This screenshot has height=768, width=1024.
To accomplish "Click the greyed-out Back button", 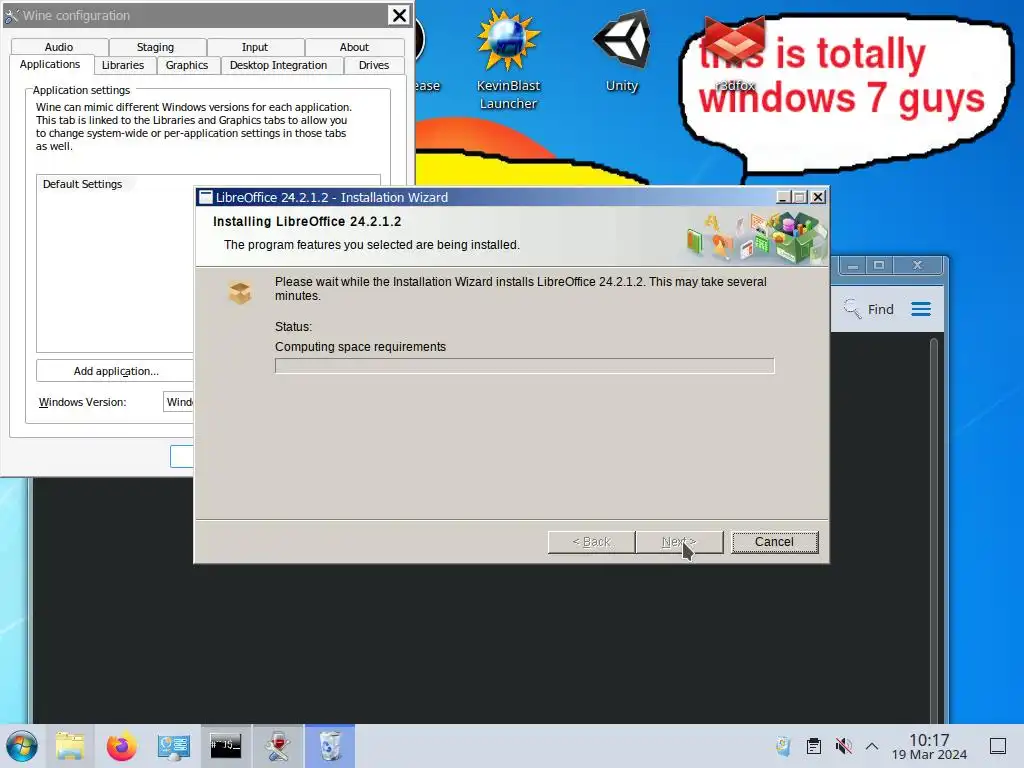I will coord(591,542).
